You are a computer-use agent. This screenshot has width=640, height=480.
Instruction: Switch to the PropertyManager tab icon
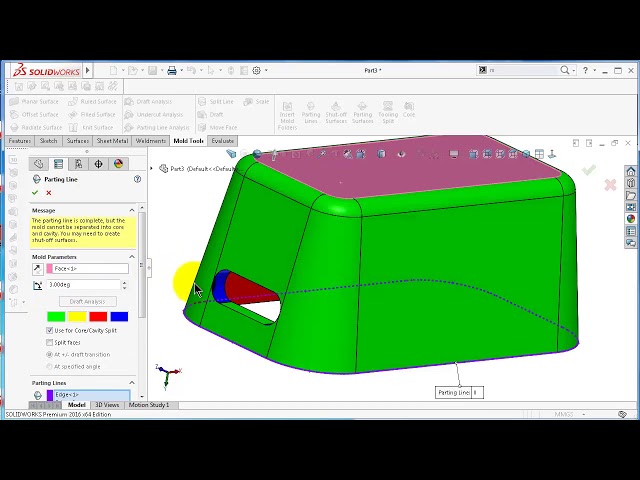58,164
